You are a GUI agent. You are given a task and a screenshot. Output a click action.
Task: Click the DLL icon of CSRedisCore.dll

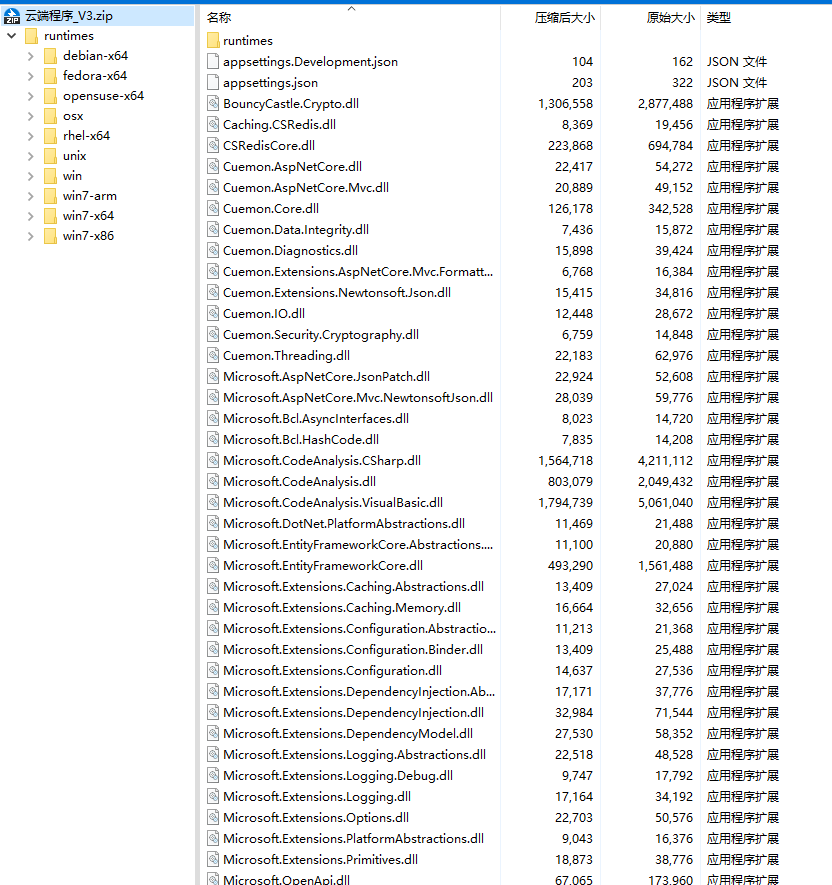point(213,146)
